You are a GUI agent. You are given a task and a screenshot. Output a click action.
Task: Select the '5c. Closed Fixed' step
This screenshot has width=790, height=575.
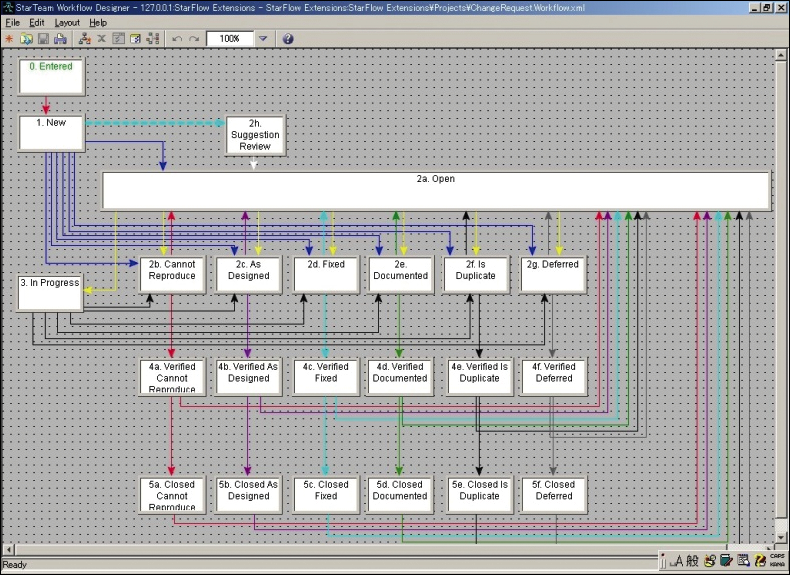(325, 495)
